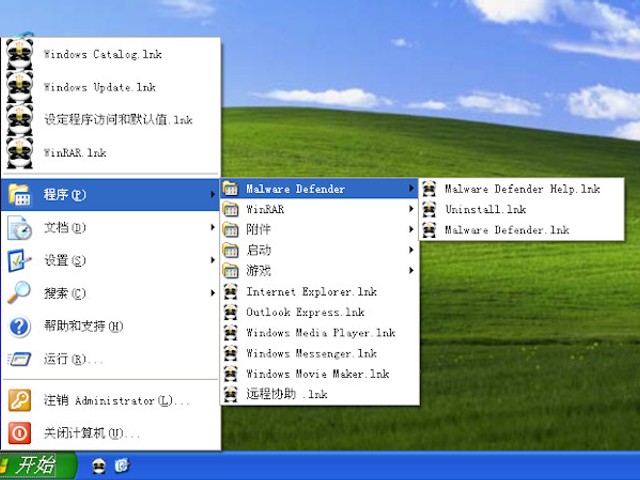This screenshot has height=480, width=640.
Task: Click the panda quick launch taskbar icon
Action: pos(98,466)
